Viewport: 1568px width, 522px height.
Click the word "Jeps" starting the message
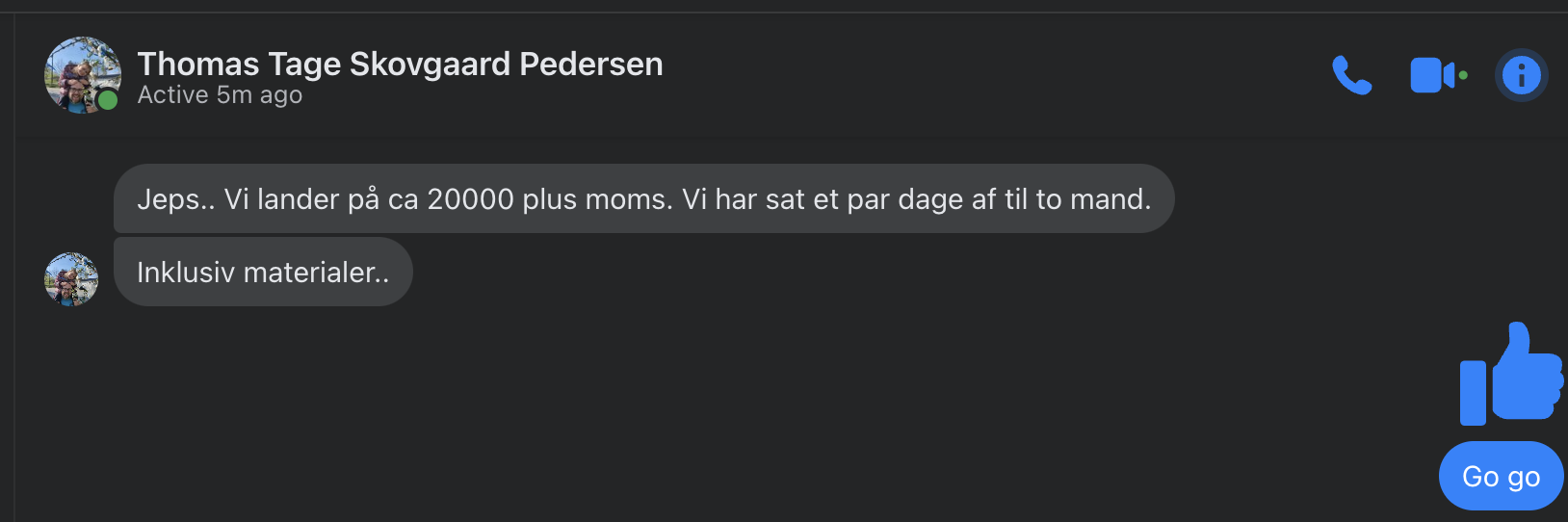167,199
